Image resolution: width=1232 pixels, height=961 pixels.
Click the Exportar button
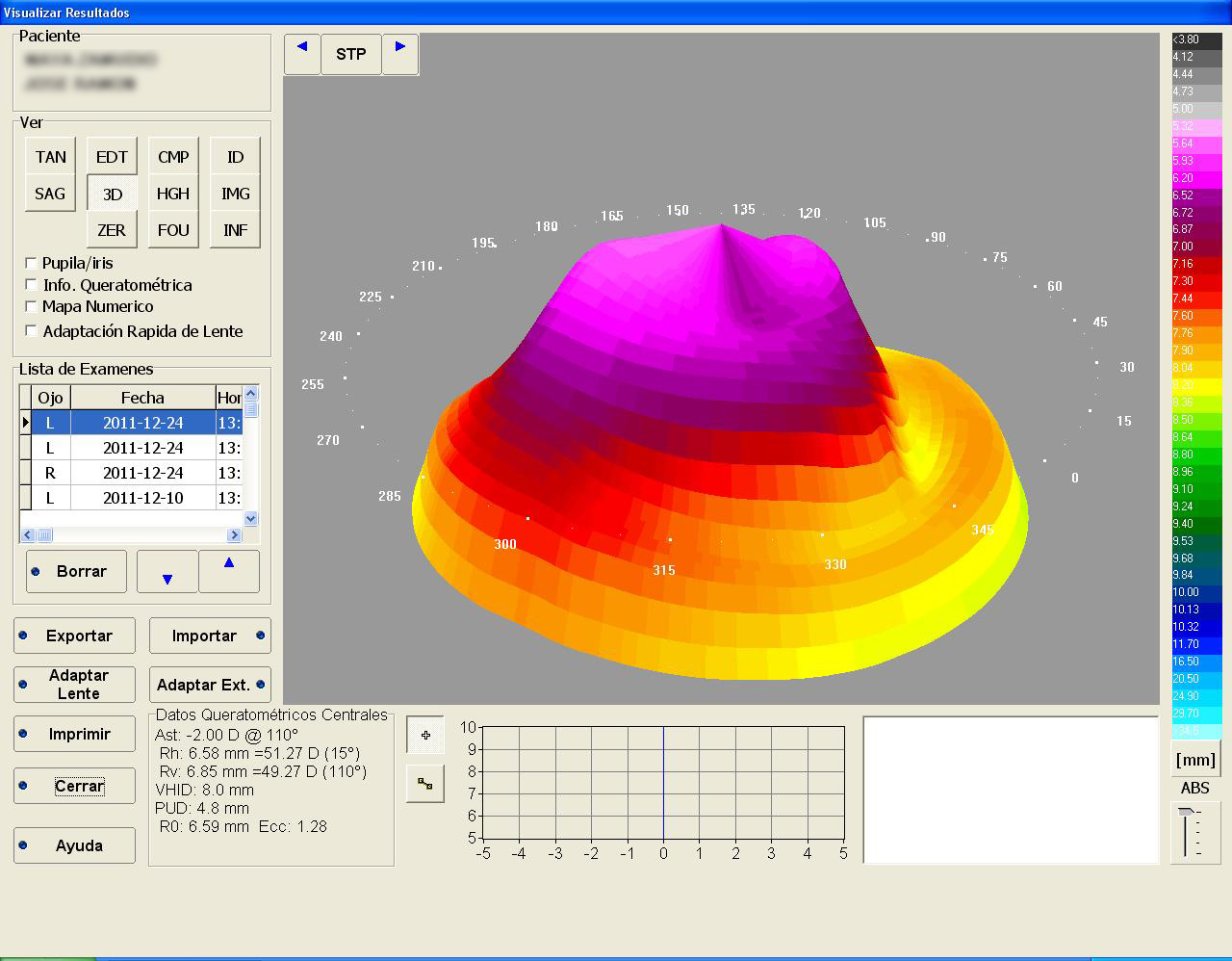tap(74, 636)
